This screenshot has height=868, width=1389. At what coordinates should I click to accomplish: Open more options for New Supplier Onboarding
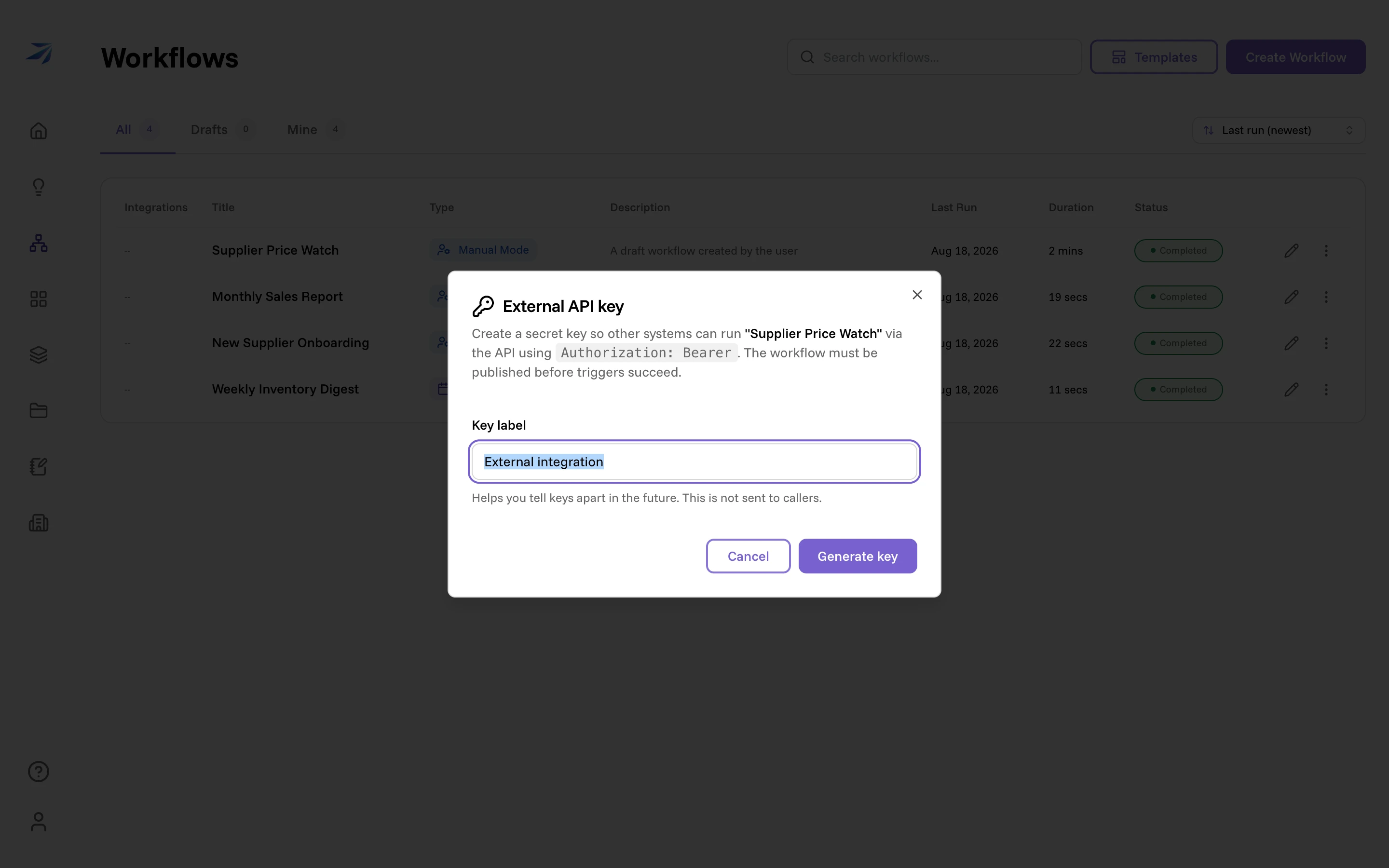1326,343
